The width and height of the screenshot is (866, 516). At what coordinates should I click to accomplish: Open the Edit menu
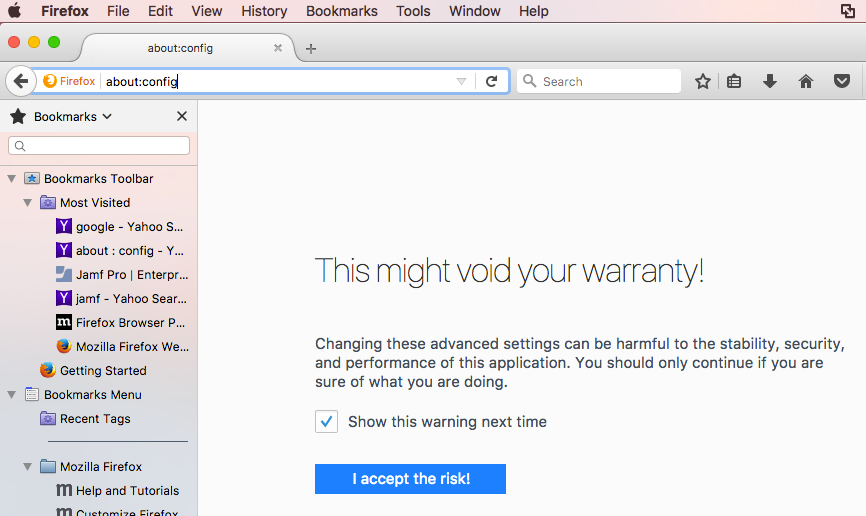click(x=160, y=11)
